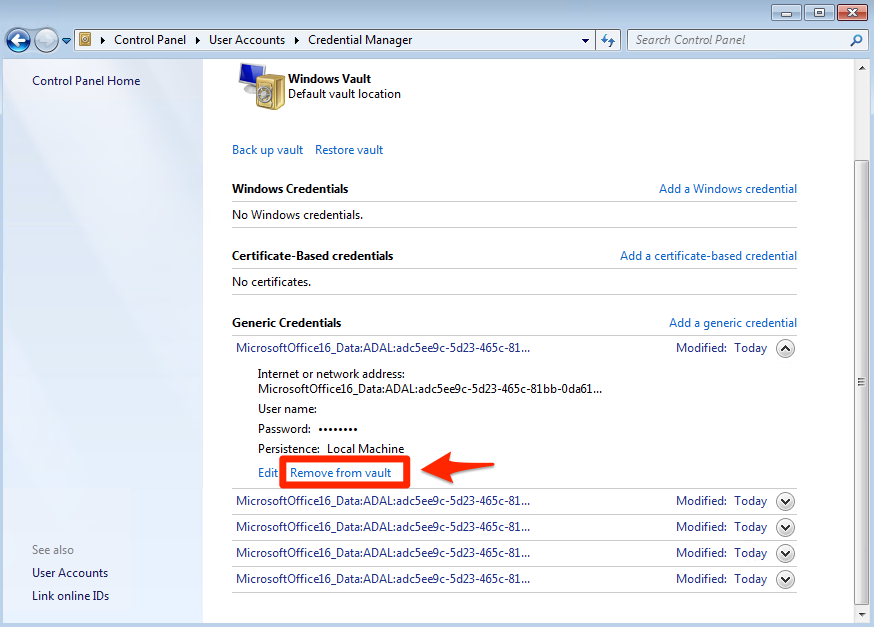Select Control Panel in the breadcrumb path
Viewport: 874px width, 627px height.
[149, 40]
